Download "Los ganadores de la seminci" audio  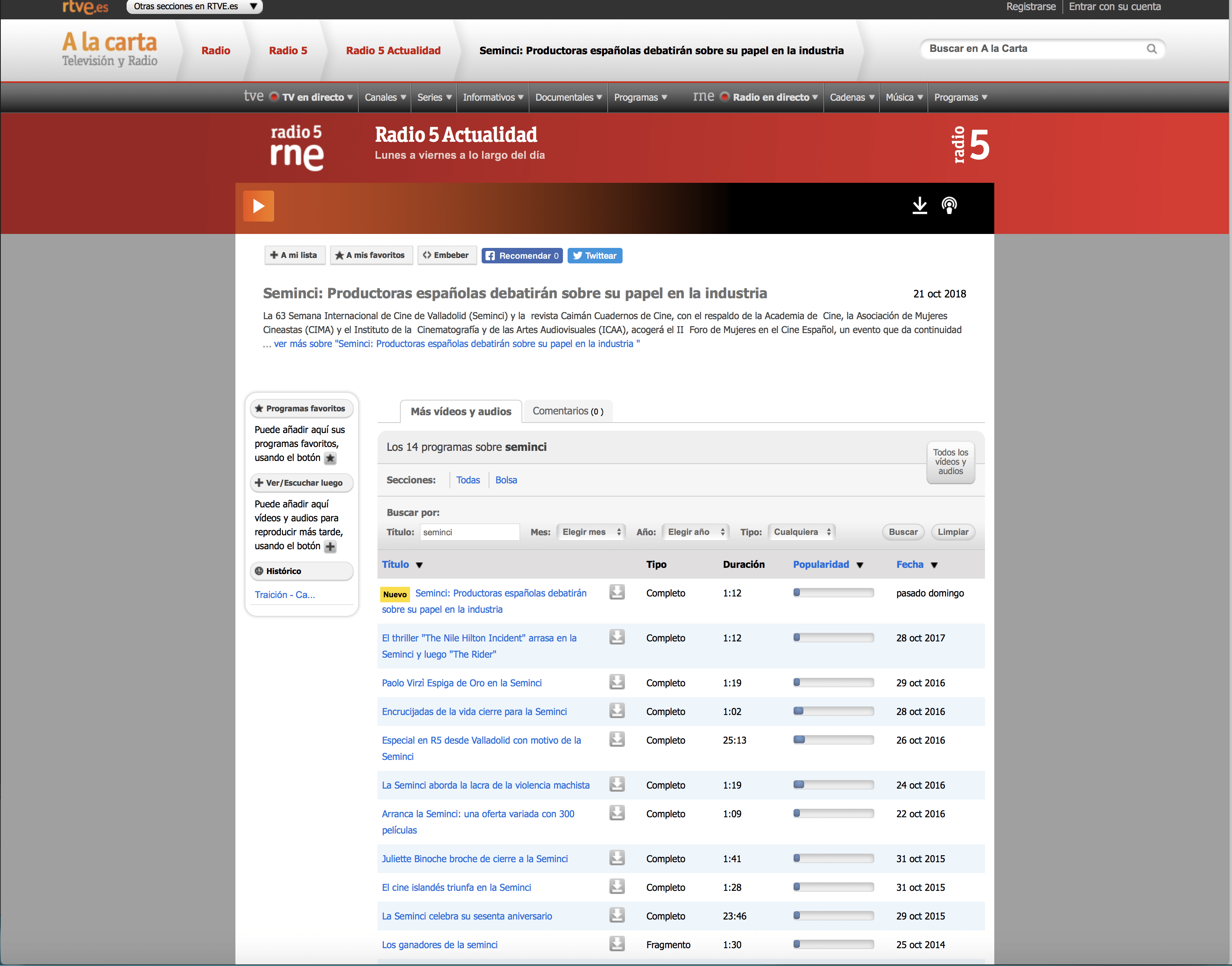point(617,944)
